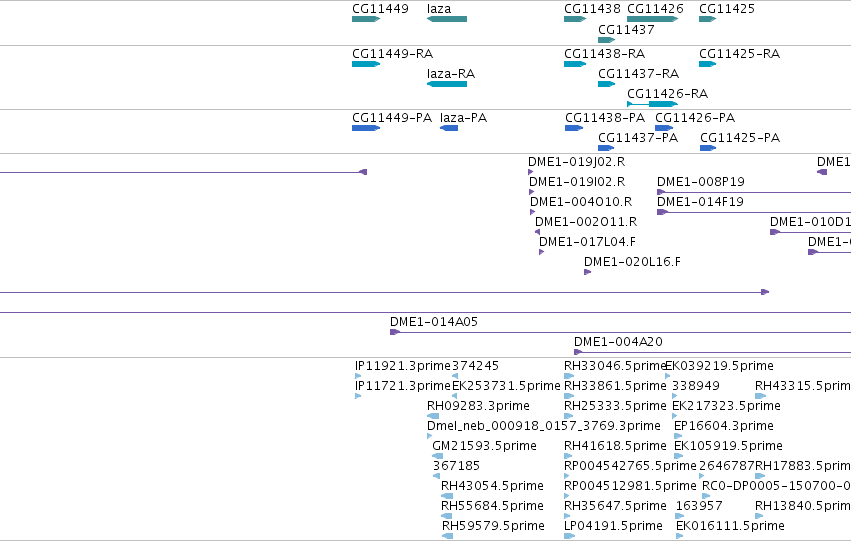
Task: Click the RP004512981.5prime EST label
Action: click(x=630, y=486)
